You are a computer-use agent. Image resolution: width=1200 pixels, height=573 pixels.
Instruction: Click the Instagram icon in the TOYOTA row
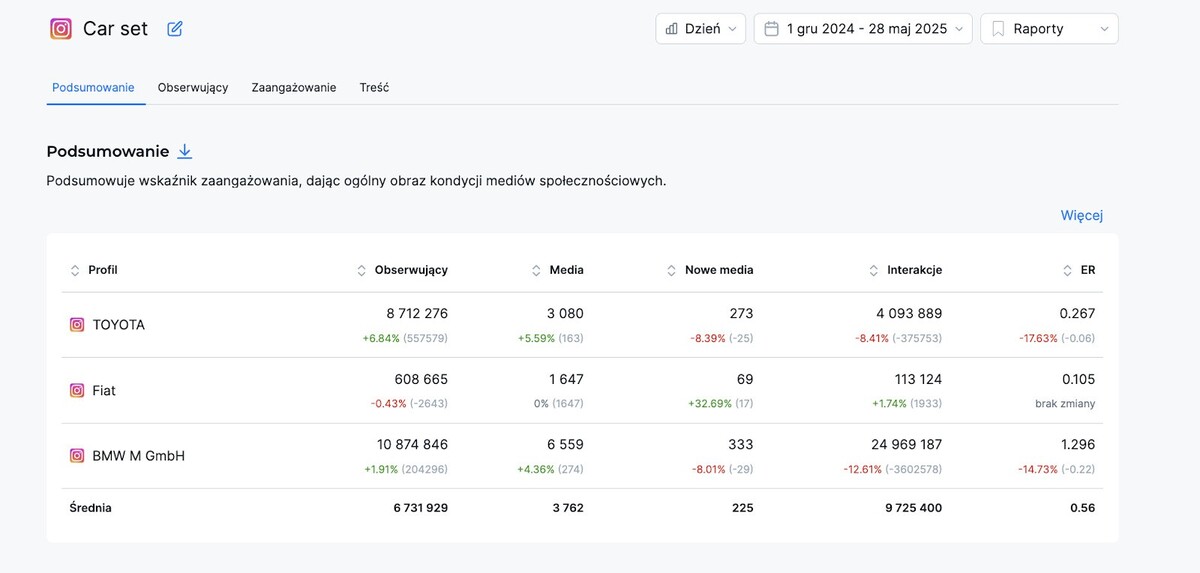77,325
